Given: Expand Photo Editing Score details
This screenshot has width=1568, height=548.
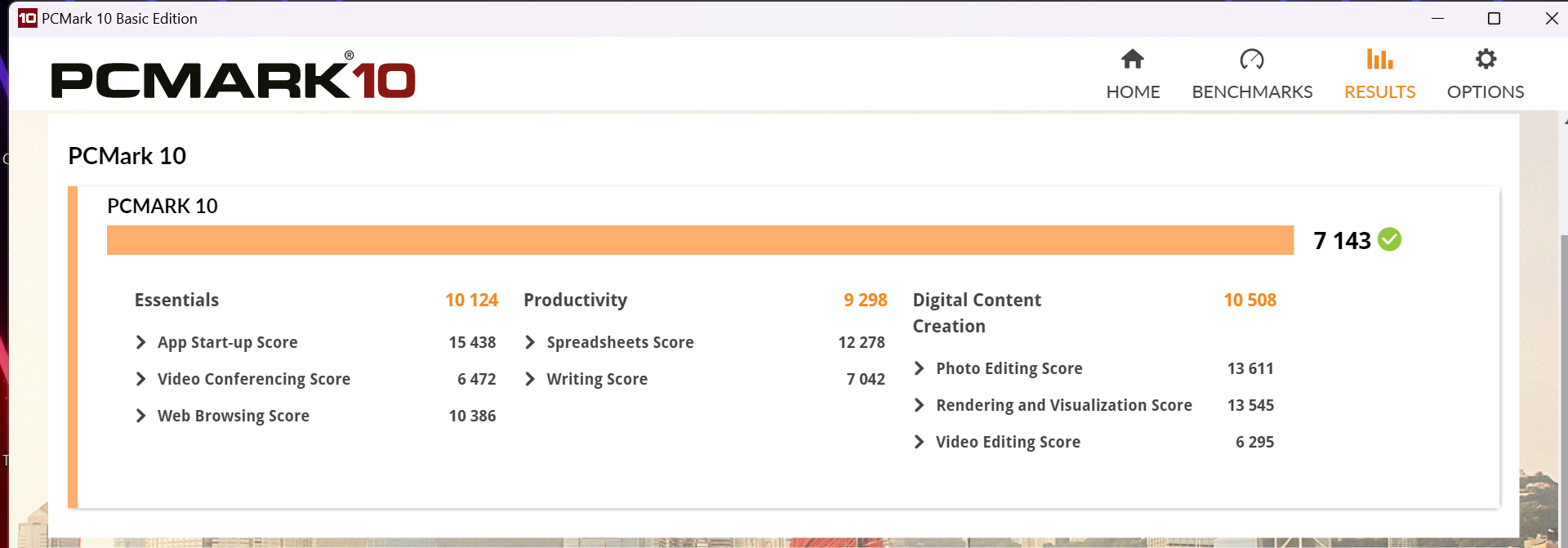Looking at the screenshot, I should pyautogui.click(x=919, y=368).
